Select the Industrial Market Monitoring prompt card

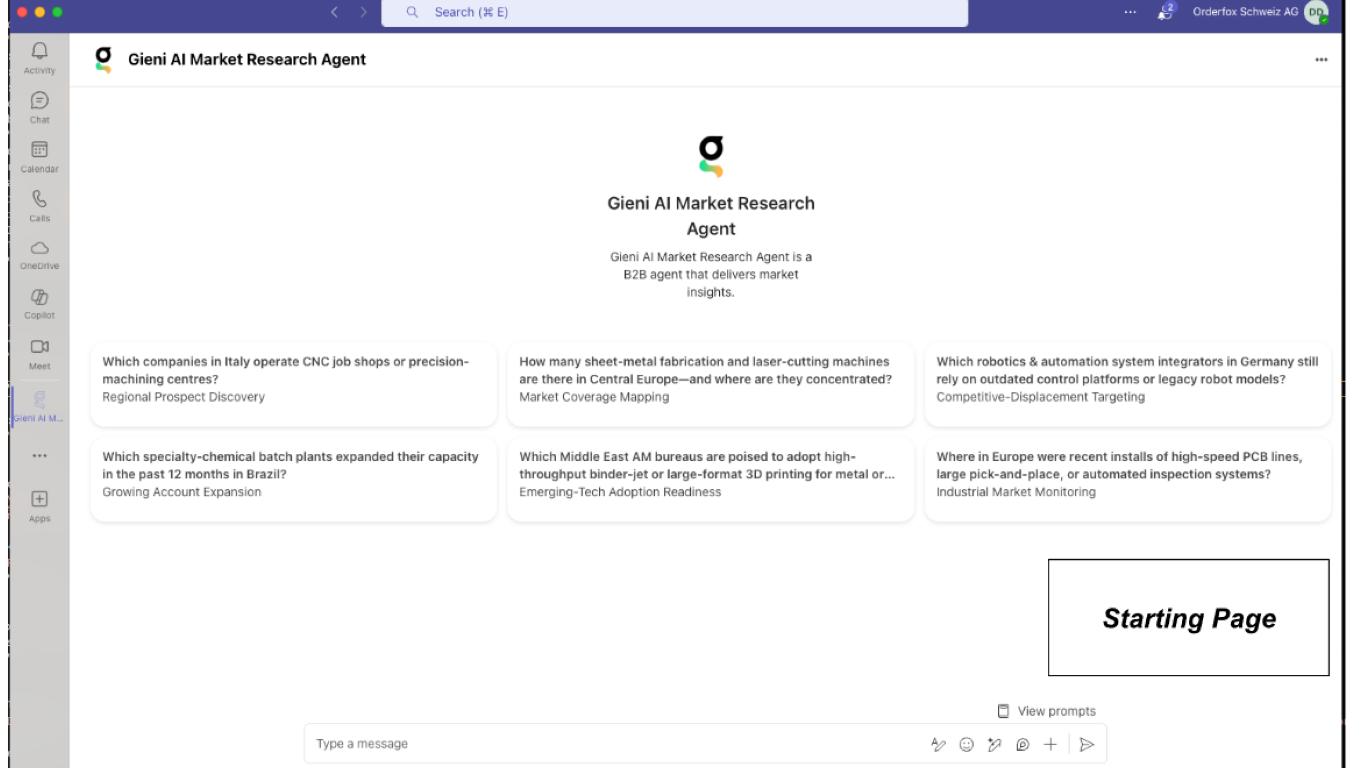[x=1127, y=479]
